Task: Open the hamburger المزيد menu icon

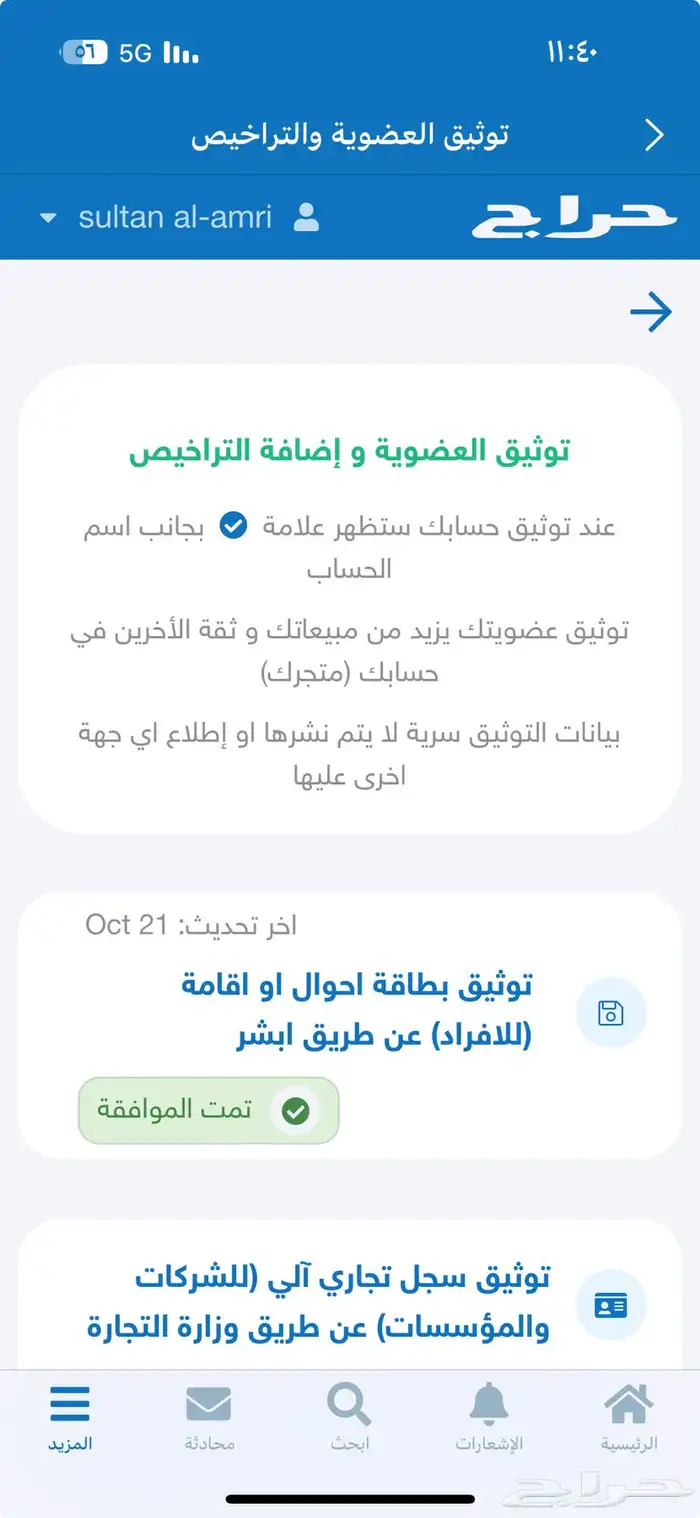Action: pyautogui.click(x=70, y=1406)
